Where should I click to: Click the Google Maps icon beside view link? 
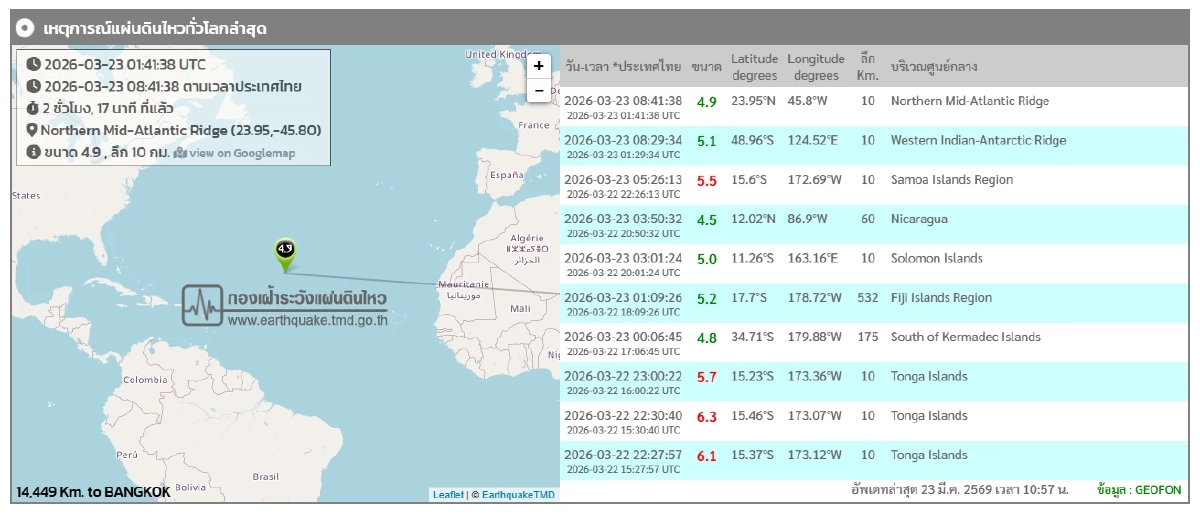(180, 153)
